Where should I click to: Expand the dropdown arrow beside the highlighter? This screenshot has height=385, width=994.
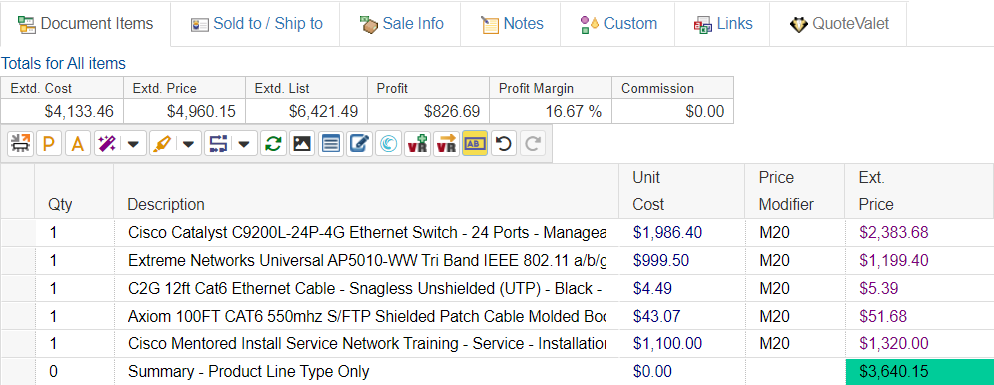[189, 144]
